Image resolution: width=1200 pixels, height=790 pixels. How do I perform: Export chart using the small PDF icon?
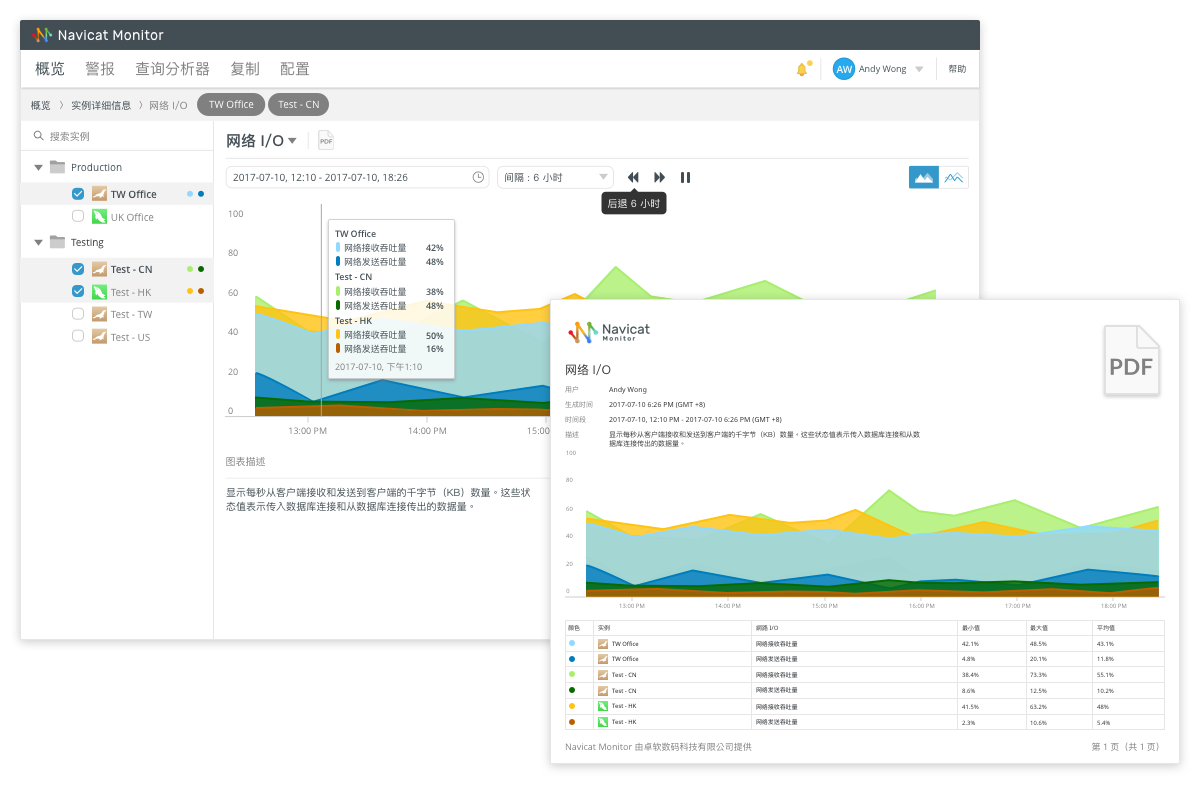326,141
